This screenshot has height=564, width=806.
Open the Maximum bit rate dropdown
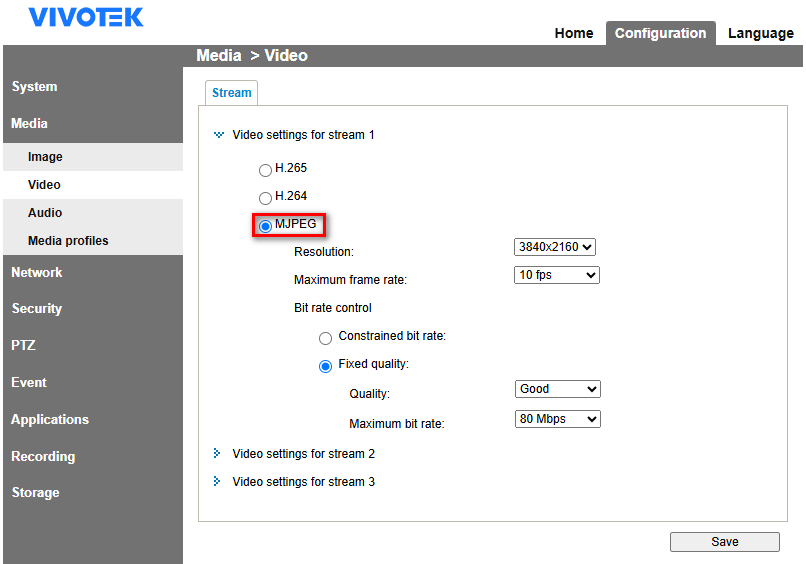tap(558, 419)
